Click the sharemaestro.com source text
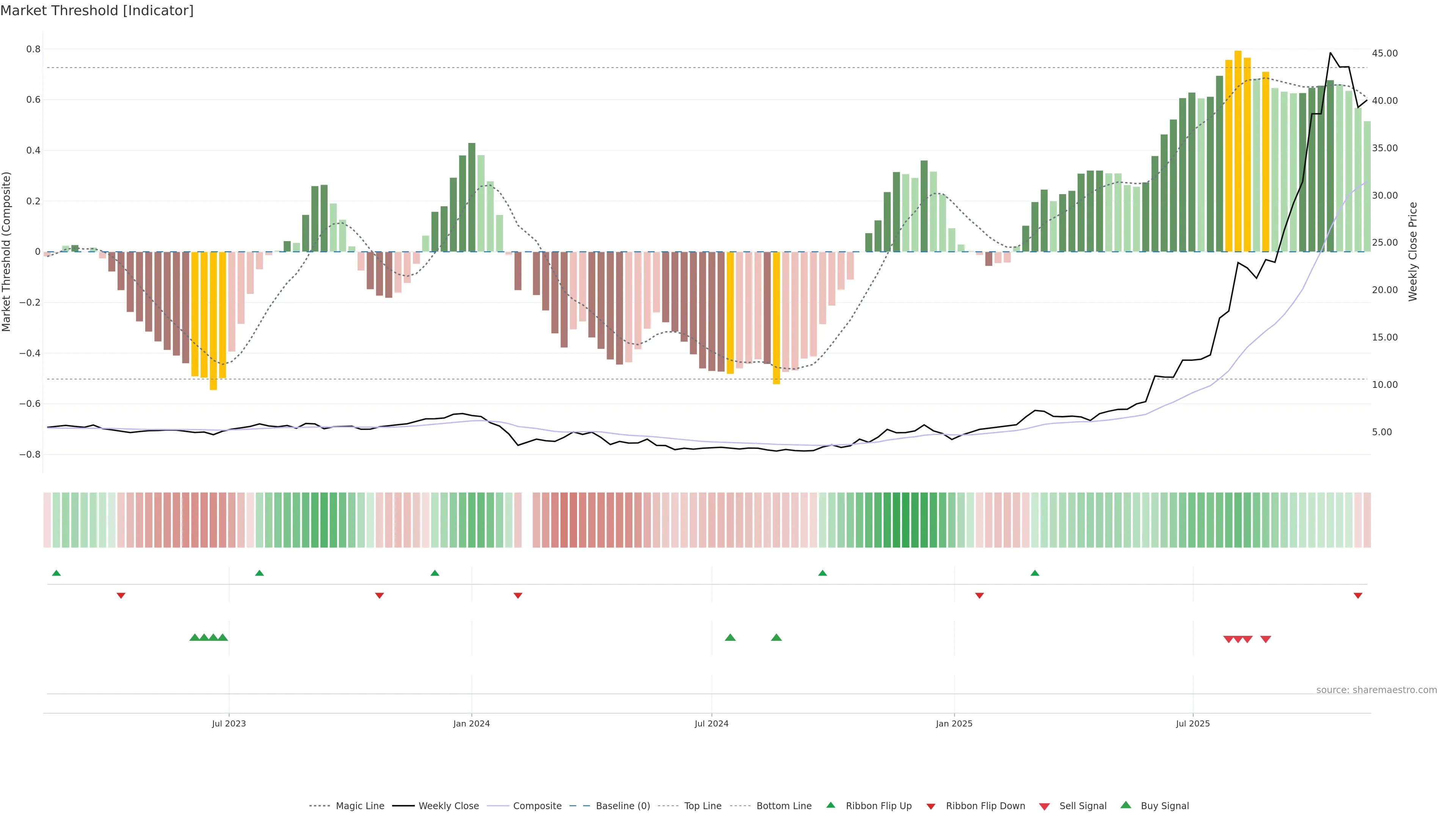 [1376, 690]
